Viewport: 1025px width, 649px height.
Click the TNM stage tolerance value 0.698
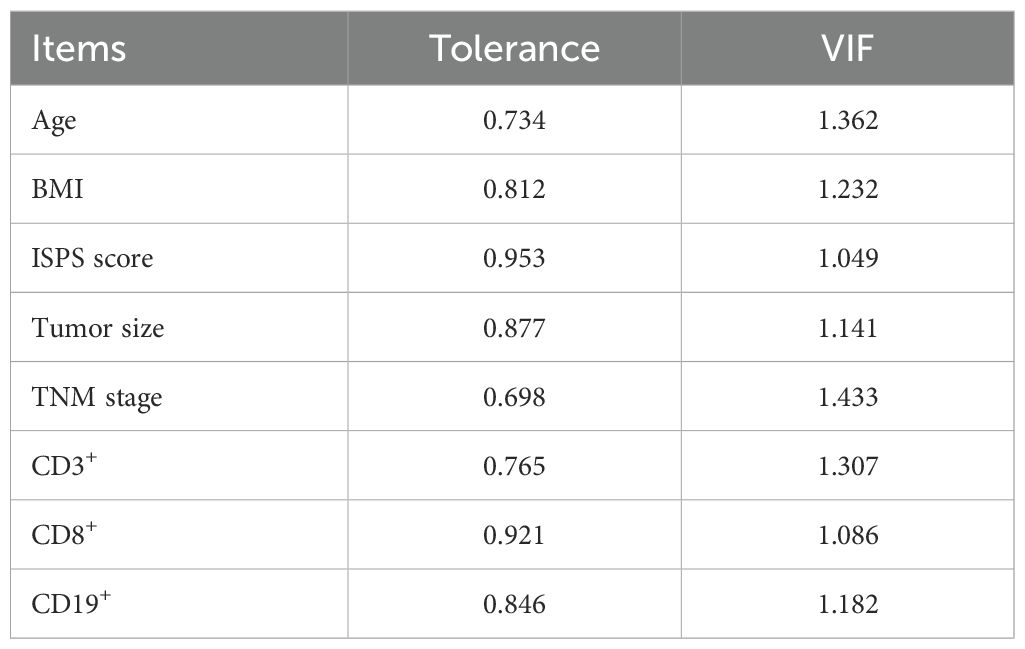tap(514, 397)
